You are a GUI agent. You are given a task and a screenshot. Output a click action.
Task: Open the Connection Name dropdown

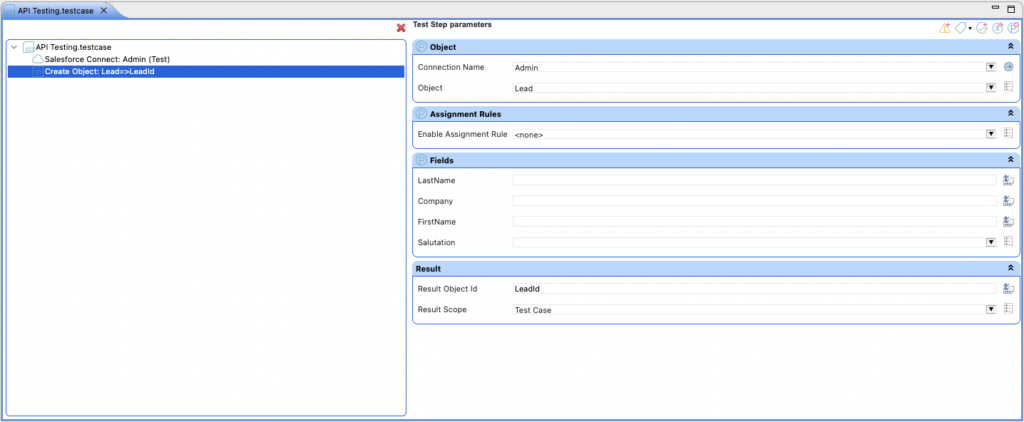point(991,67)
